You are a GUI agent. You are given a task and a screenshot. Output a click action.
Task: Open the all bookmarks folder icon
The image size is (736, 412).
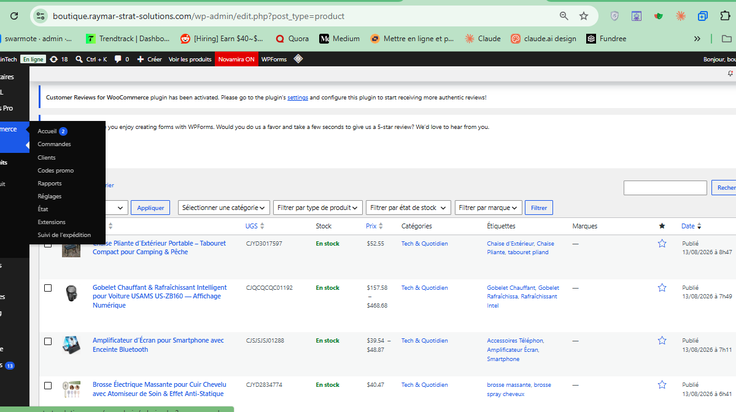pos(727,38)
